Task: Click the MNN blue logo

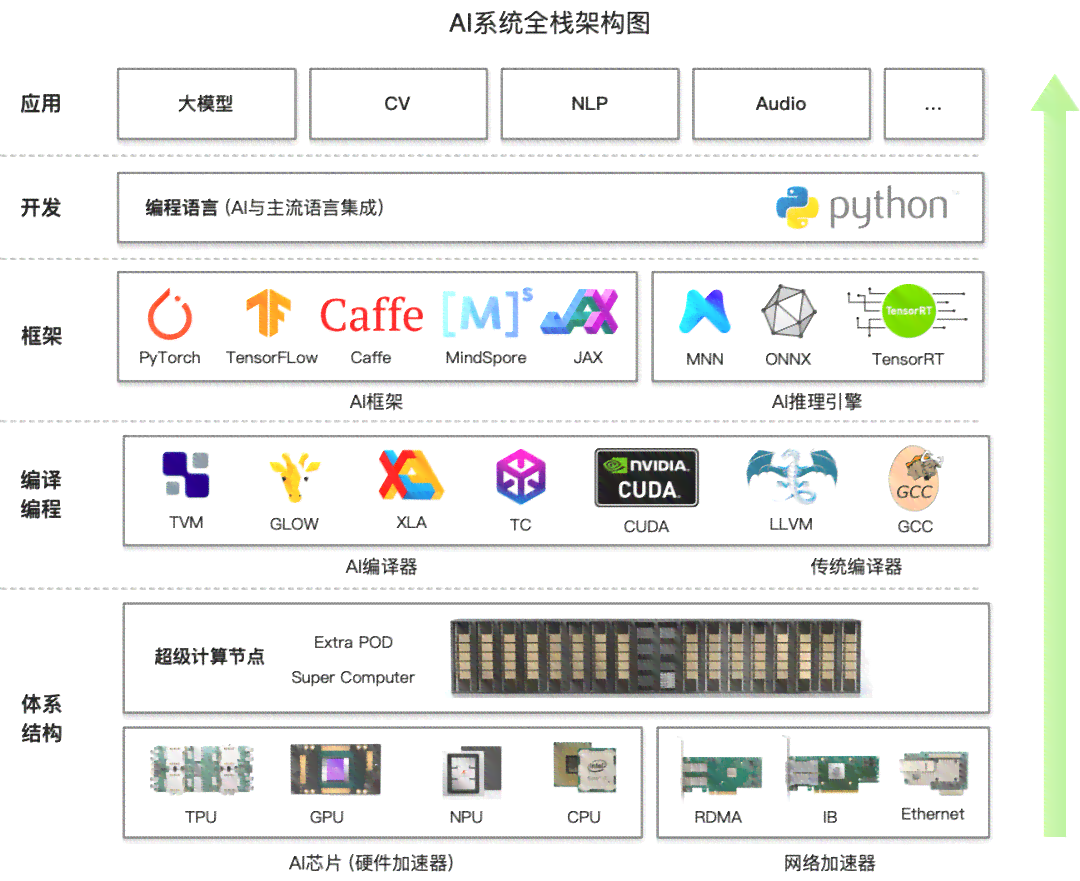Action: point(705,312)
